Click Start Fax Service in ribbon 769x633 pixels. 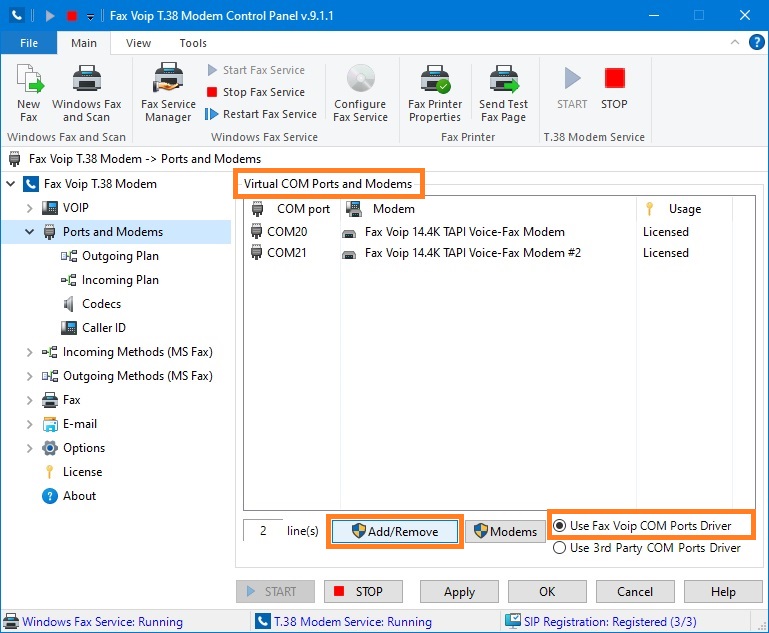[256, 70]
